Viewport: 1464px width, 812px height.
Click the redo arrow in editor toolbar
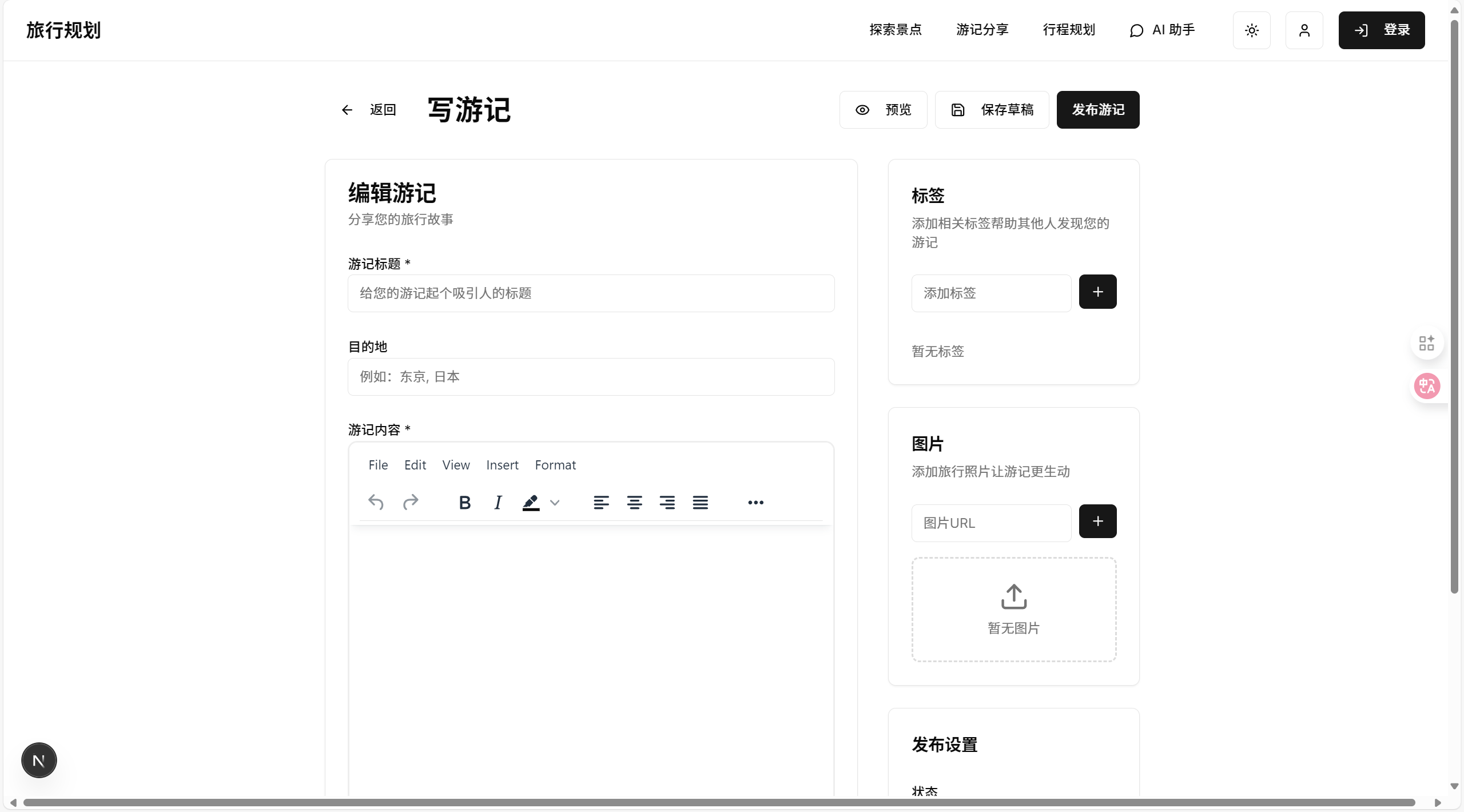411,502
